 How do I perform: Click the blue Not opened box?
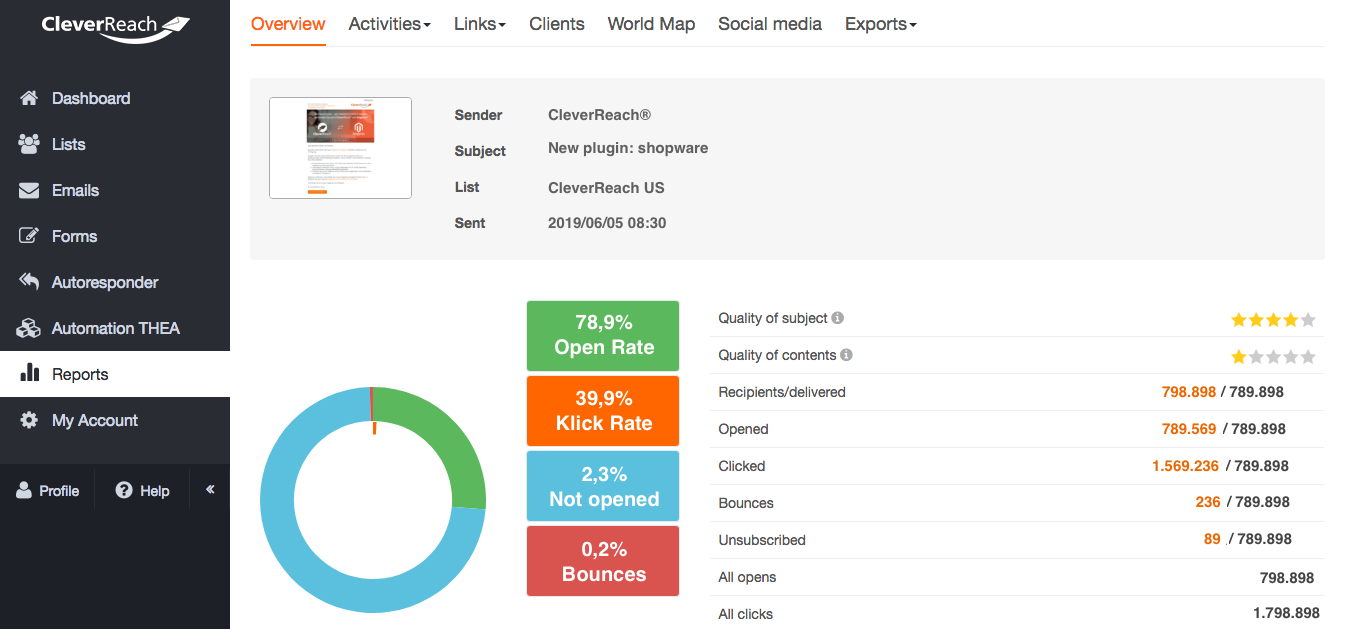pyautogui.click(x=603, y=486)
